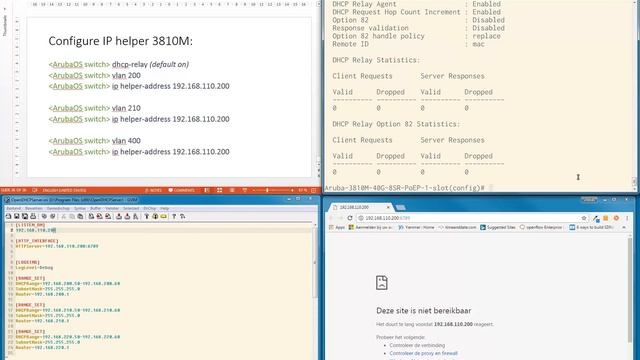Screen dimensions: 640x360
Task: Open the Buffer menu in gVim
Action: click(96, 209)
